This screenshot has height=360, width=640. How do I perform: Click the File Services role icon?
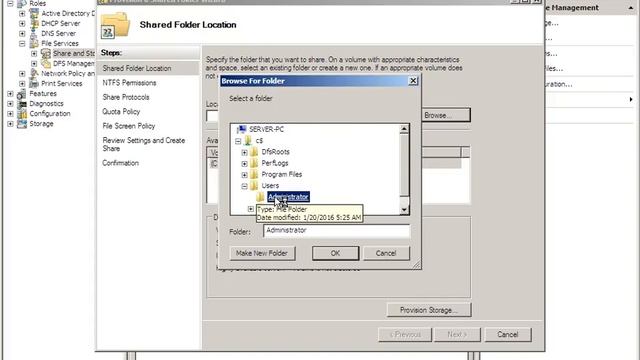[x=34, y=43]
